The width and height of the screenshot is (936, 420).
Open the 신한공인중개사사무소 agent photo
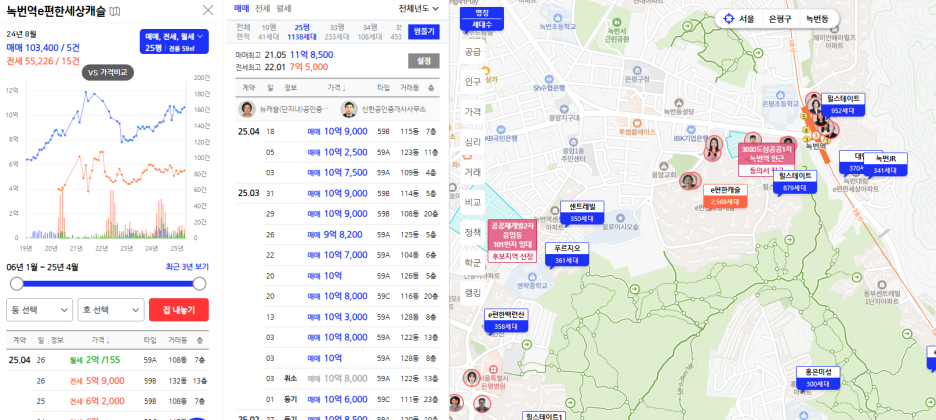click(349, 110)
